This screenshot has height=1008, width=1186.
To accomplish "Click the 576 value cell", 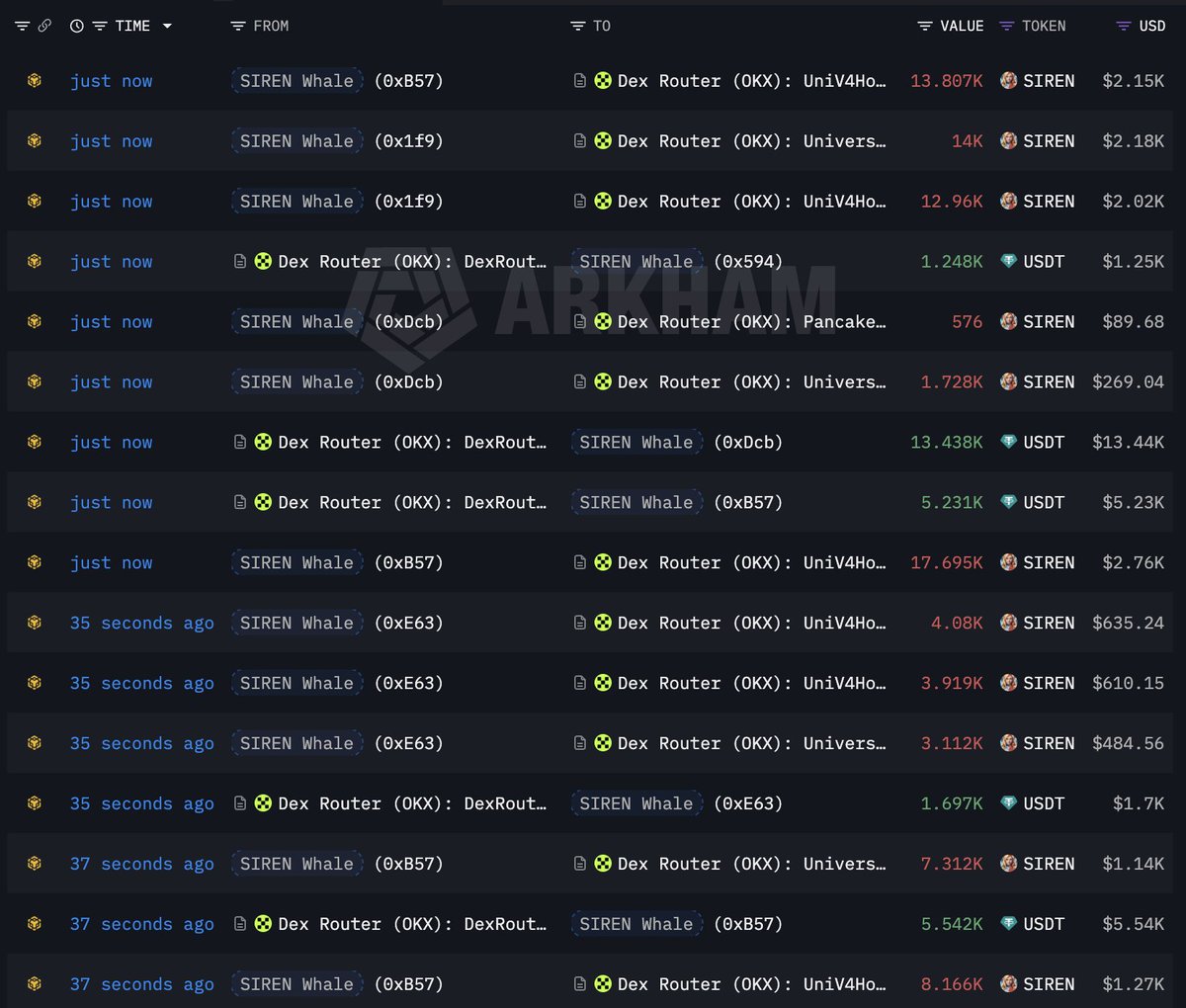I will point(968,322).
